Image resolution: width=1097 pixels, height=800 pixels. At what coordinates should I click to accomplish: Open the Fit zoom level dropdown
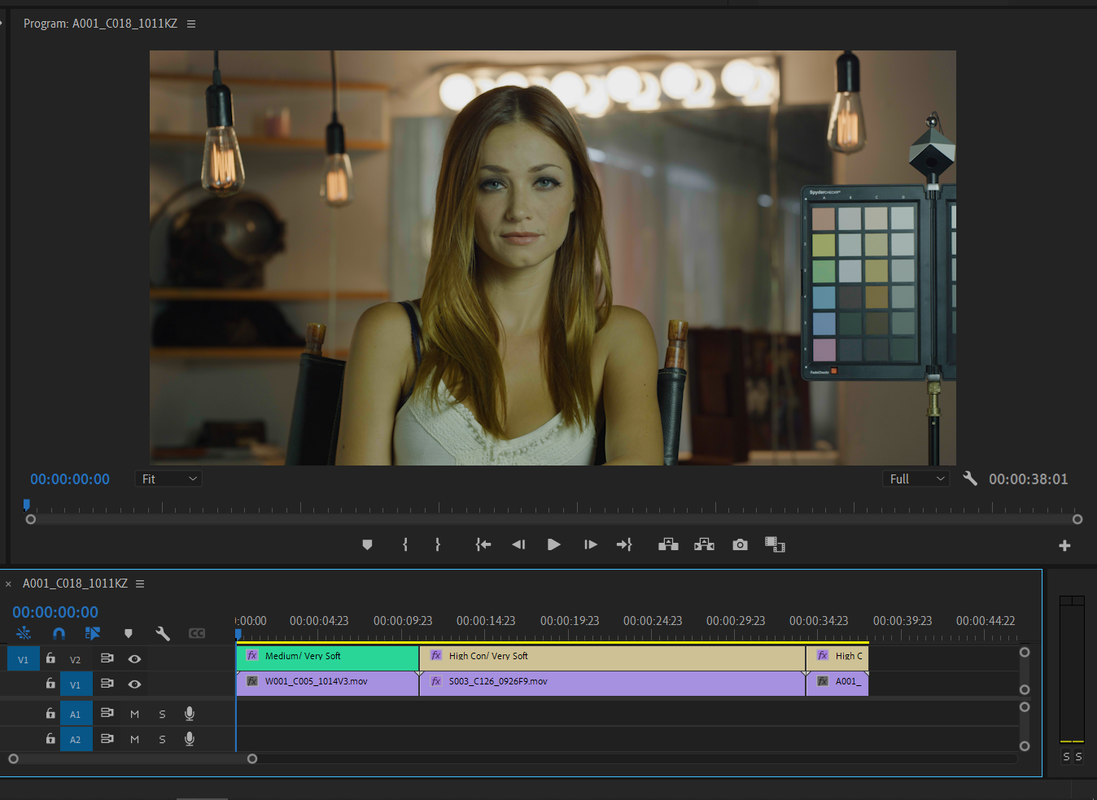pyautogui.click(x=169, y=479)
